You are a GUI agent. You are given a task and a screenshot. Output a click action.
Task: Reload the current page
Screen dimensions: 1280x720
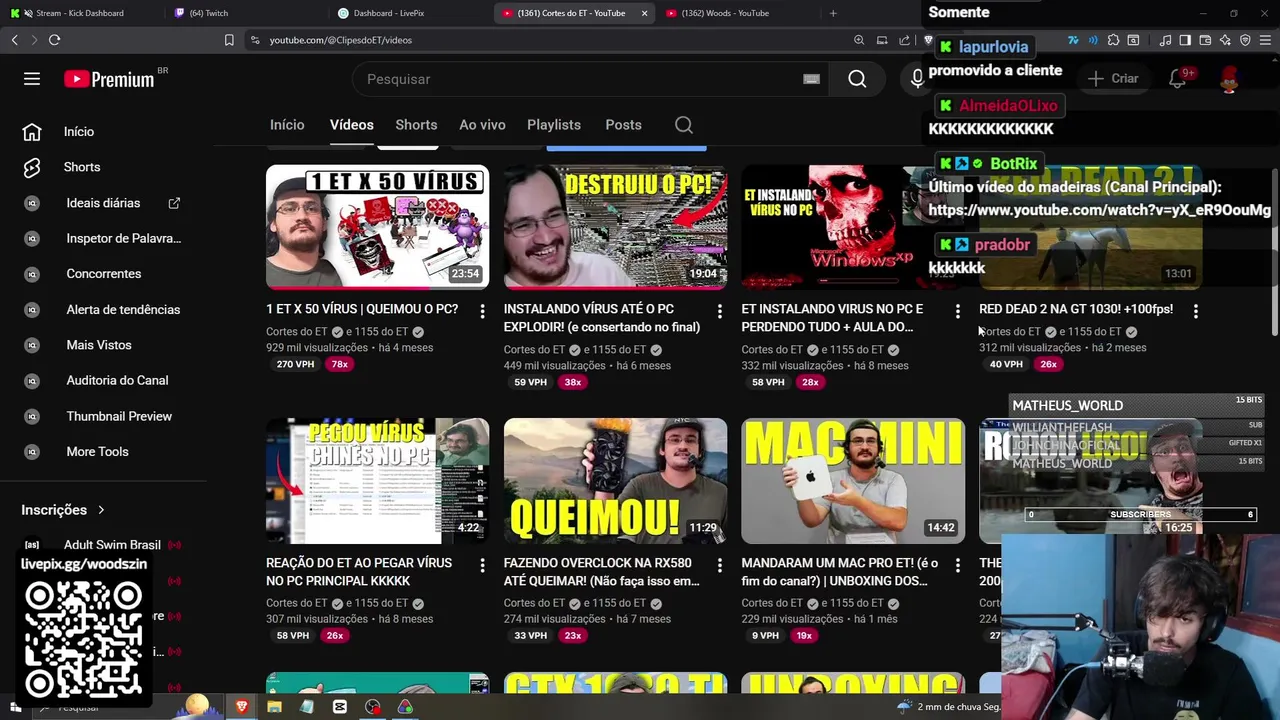point(54,40)
